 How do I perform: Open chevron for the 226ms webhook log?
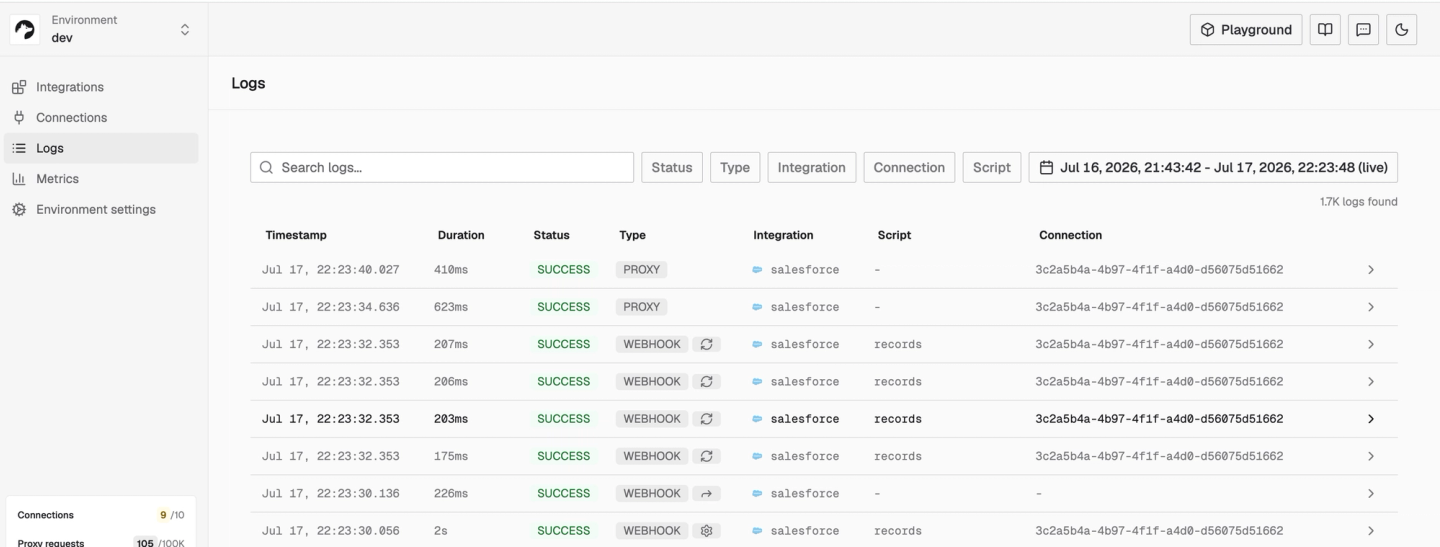[x=1371, y=493]
